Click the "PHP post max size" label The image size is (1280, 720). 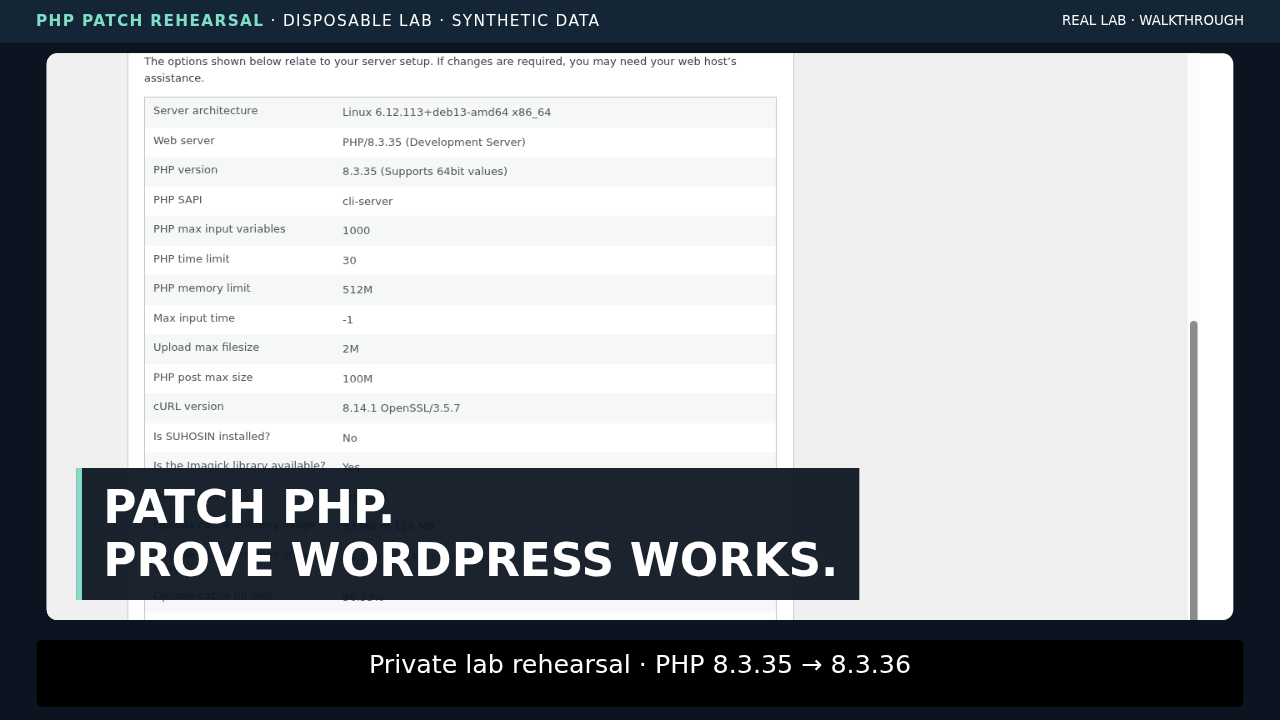click(x=203, y=377)
